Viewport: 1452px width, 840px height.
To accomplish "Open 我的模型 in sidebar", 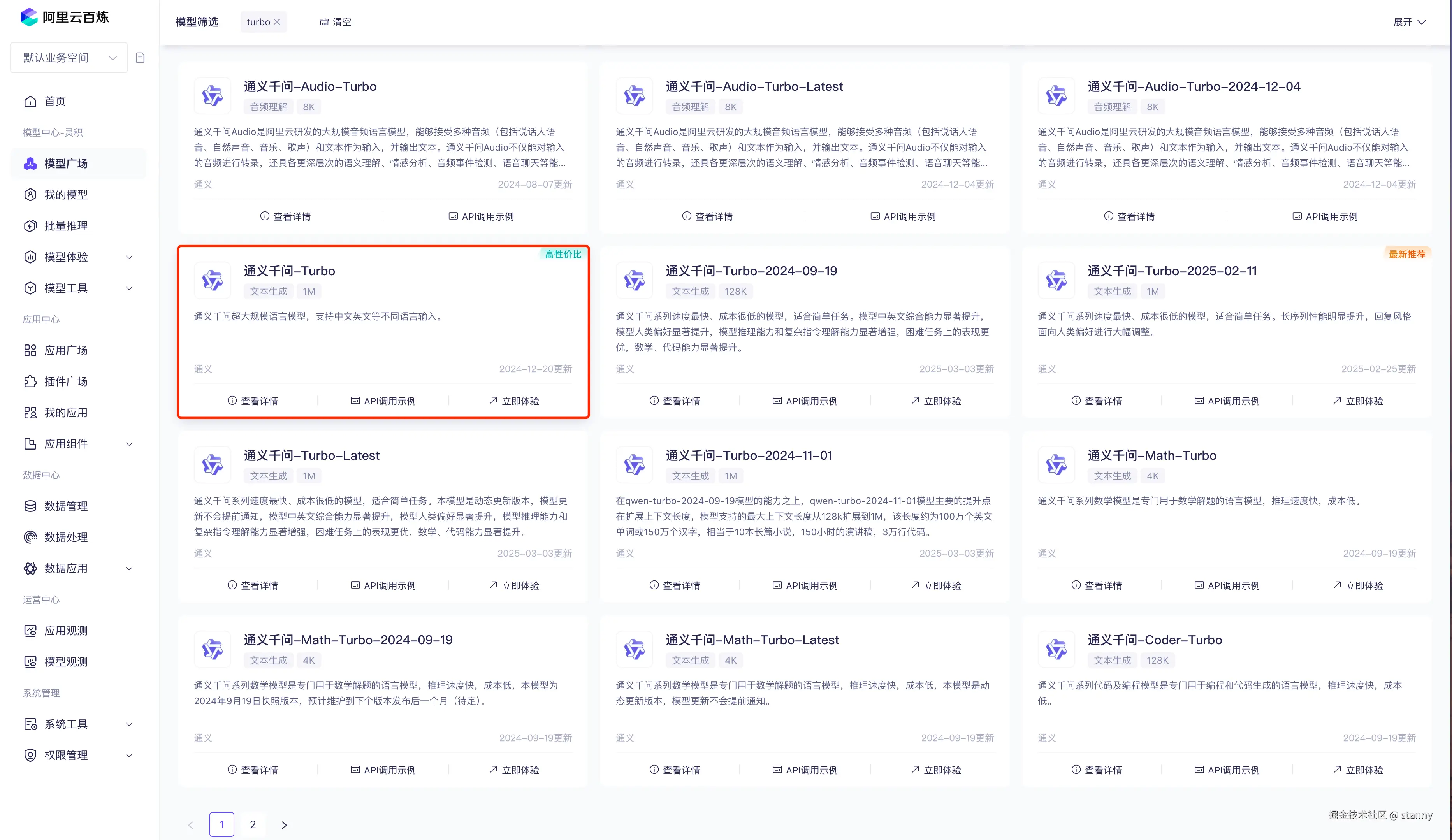I will tap(66, 195).
